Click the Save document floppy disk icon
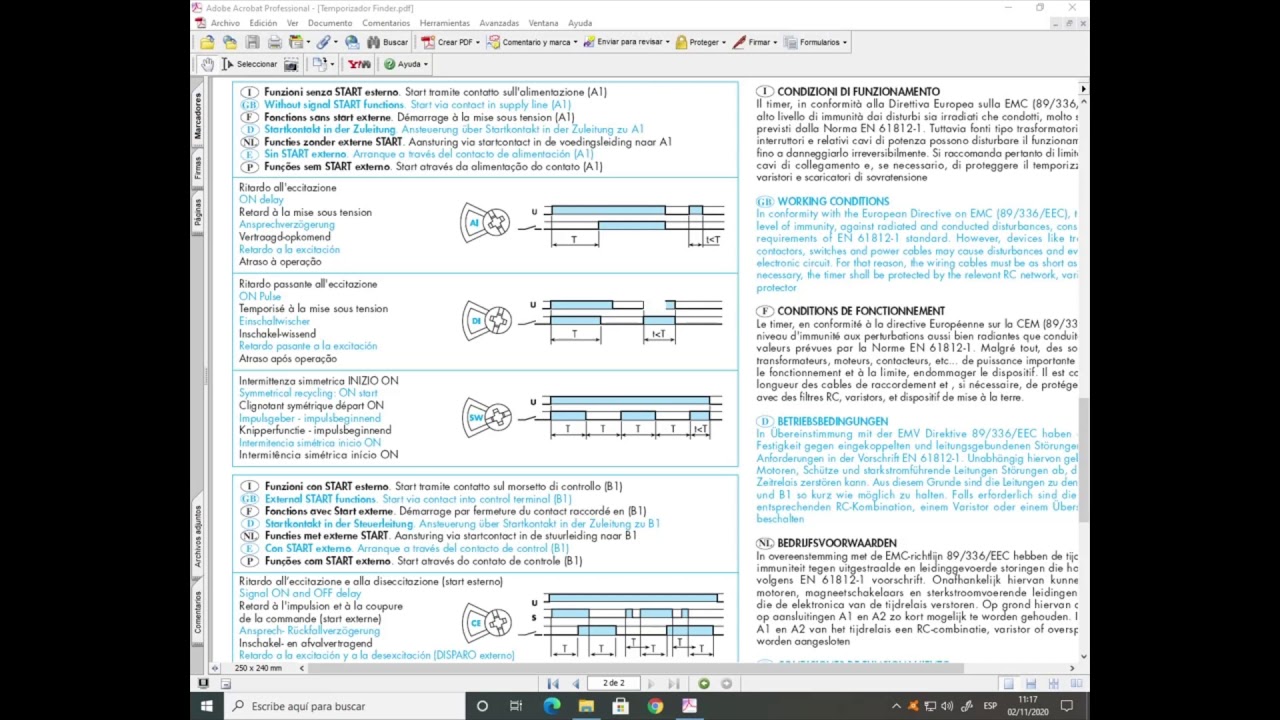The image size is (1280, 720). click(252, 42)
